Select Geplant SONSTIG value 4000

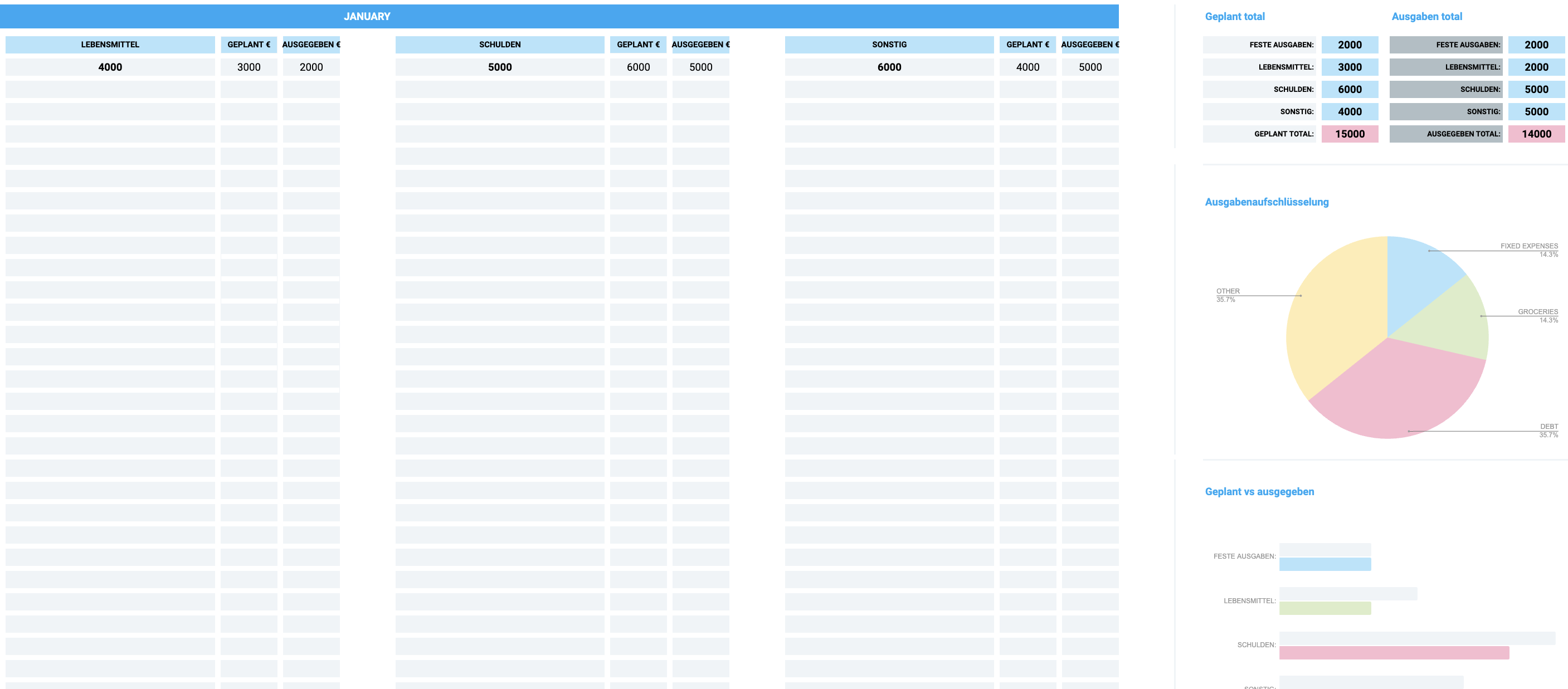pyautogui.click(x=1350, y=111)
